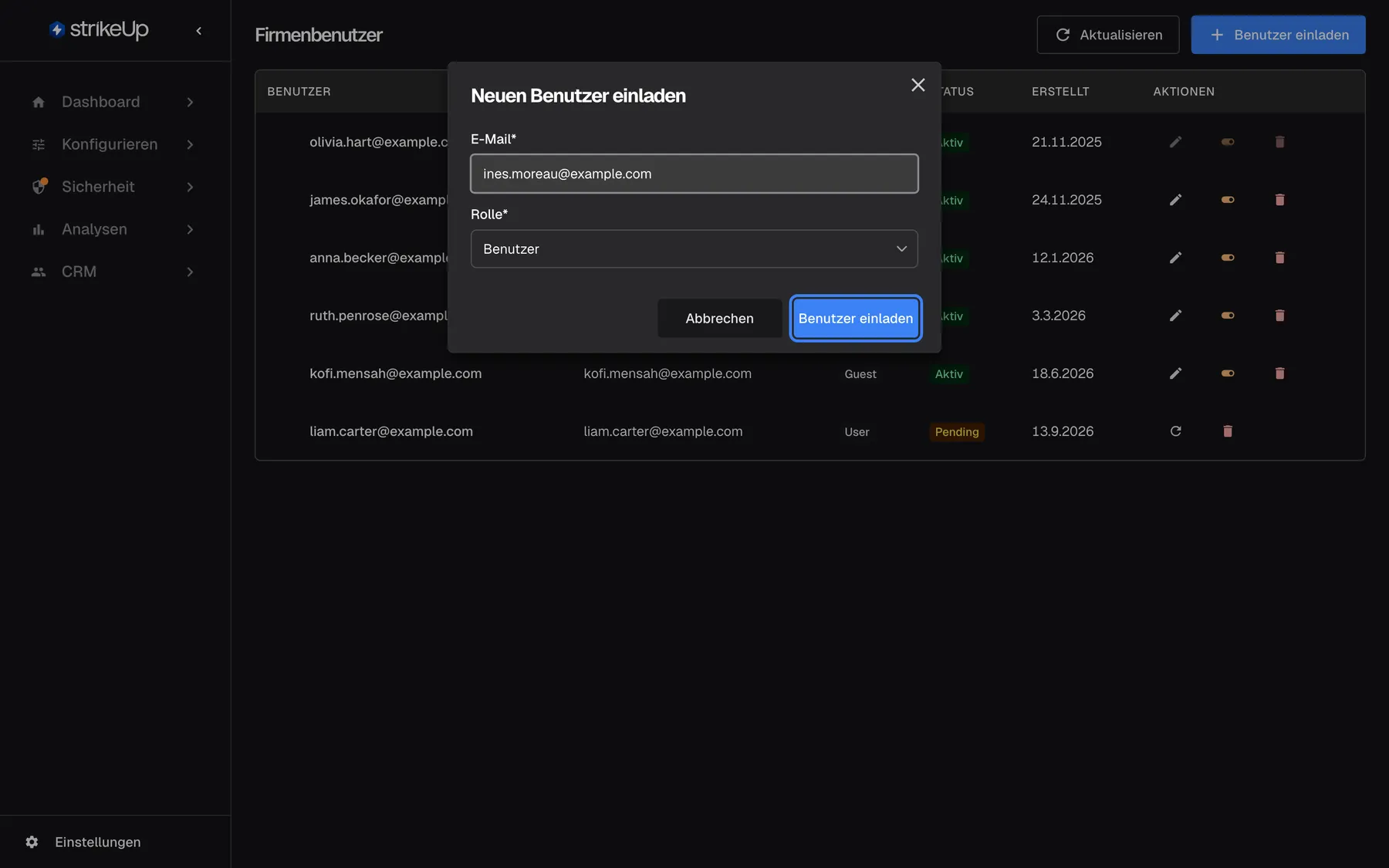Open the Rolle dropdown

click(694, 249)
